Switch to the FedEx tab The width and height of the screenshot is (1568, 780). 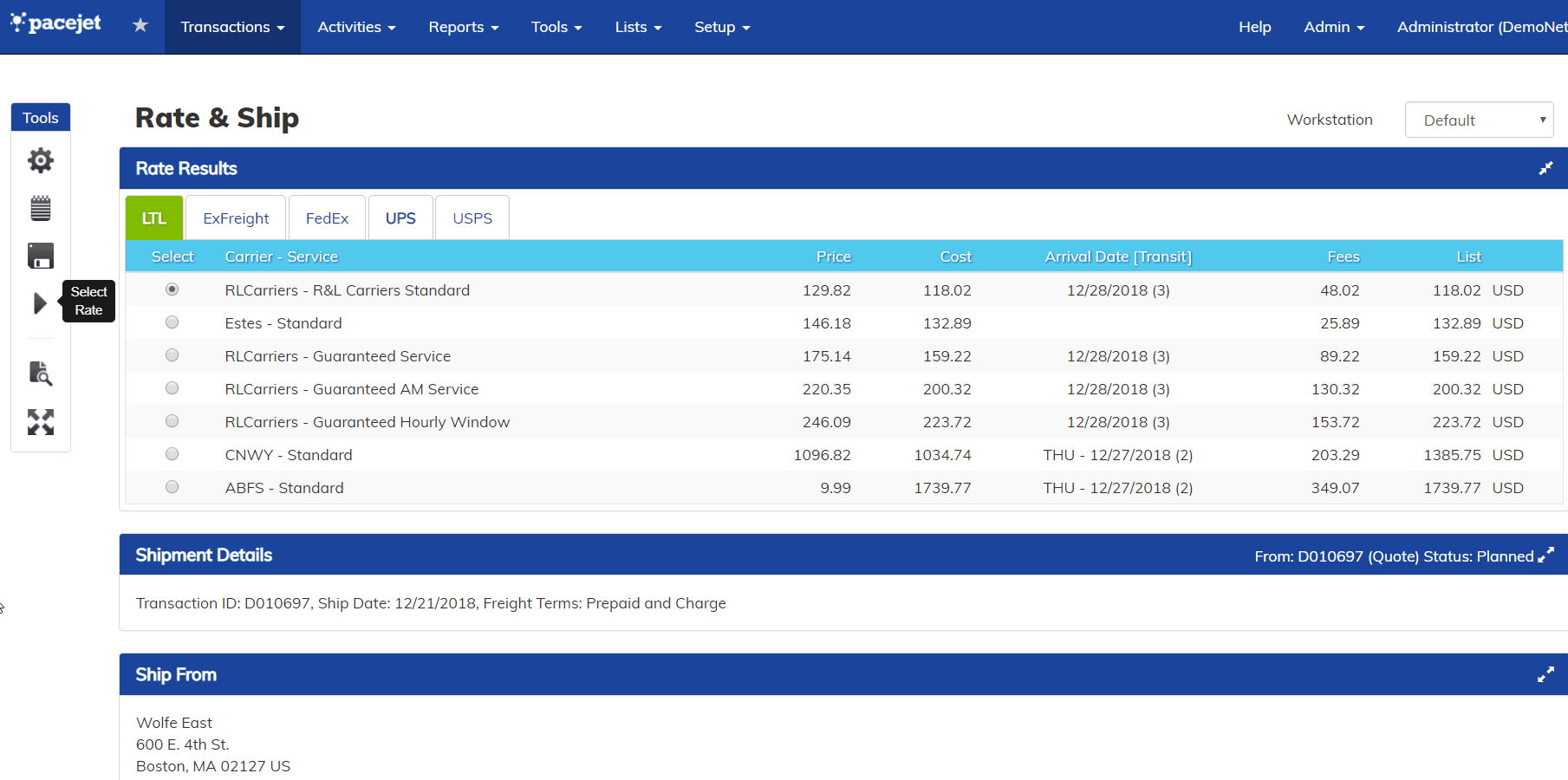(x=327, y=218)
